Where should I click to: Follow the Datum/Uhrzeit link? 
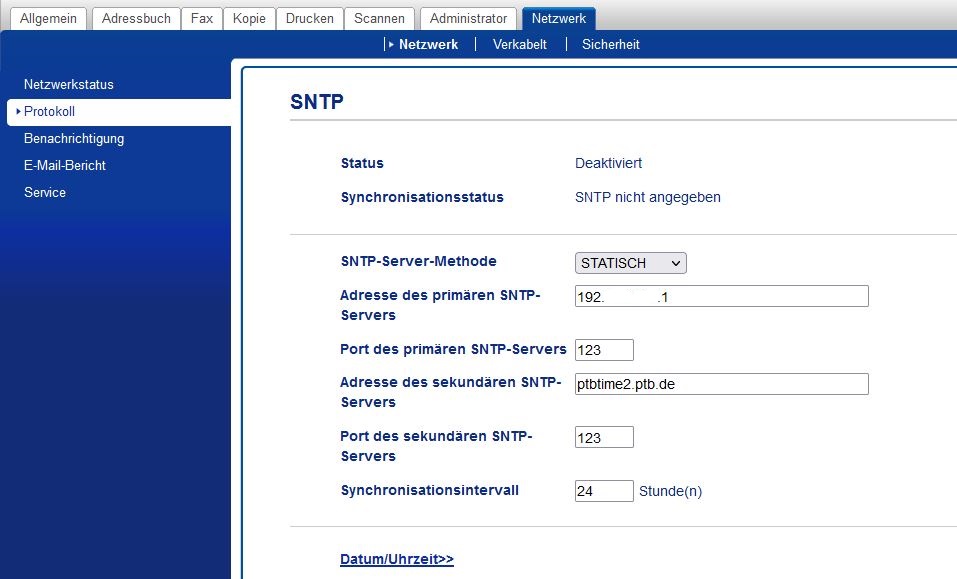[397, 560]
